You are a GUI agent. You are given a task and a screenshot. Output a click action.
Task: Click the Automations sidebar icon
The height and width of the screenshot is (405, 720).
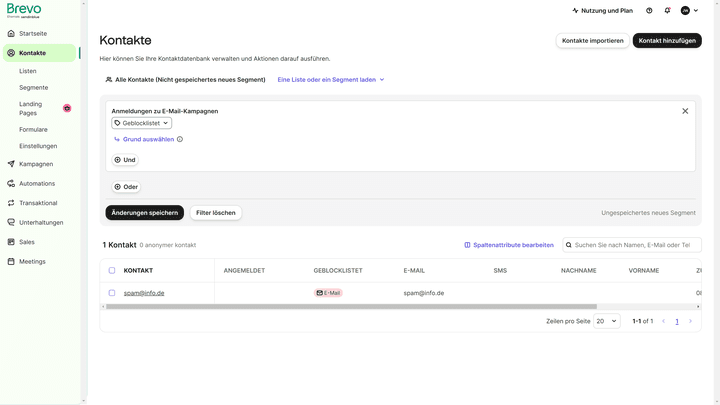click(x=11, y=183)
